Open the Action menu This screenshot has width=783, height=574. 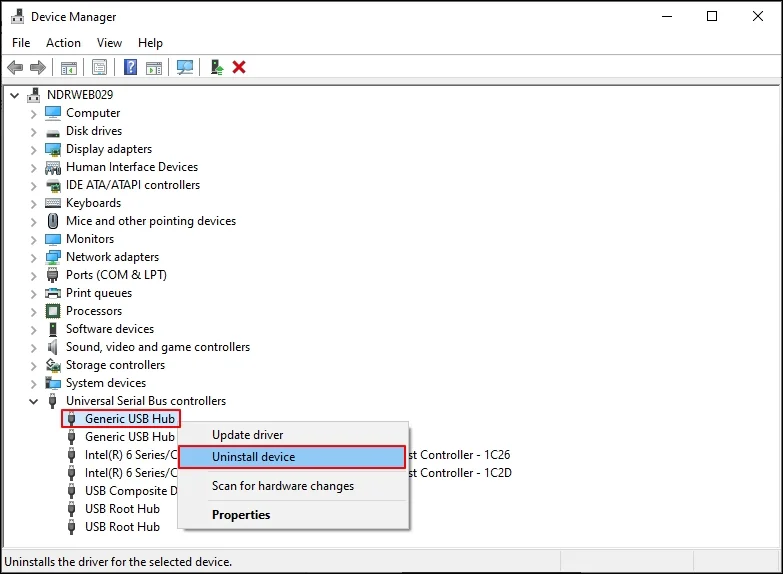click(63, 43)
